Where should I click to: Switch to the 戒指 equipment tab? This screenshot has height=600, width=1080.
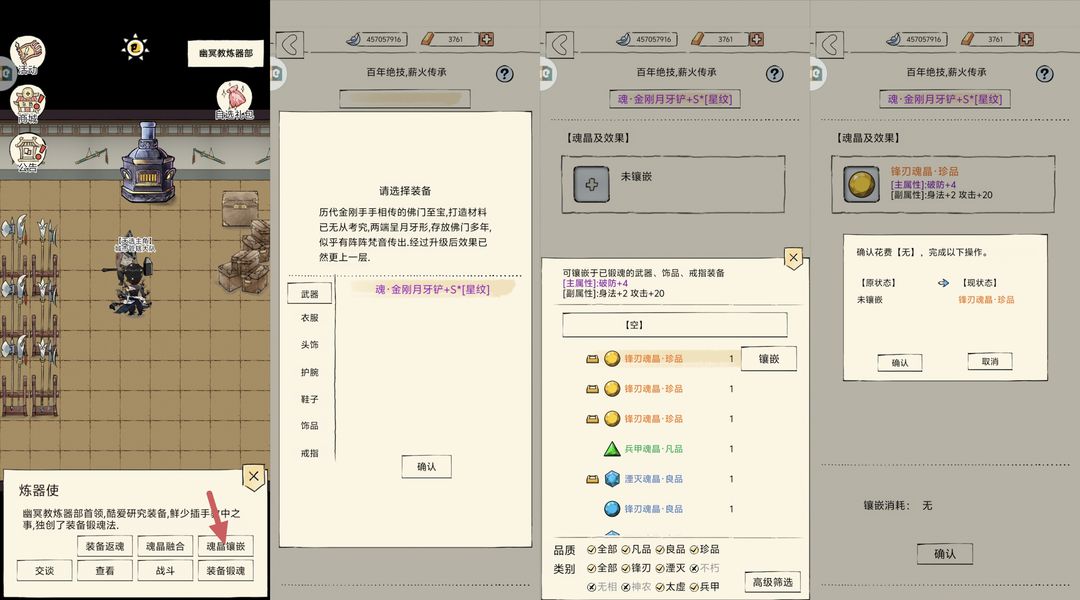(x=309, y=453)
